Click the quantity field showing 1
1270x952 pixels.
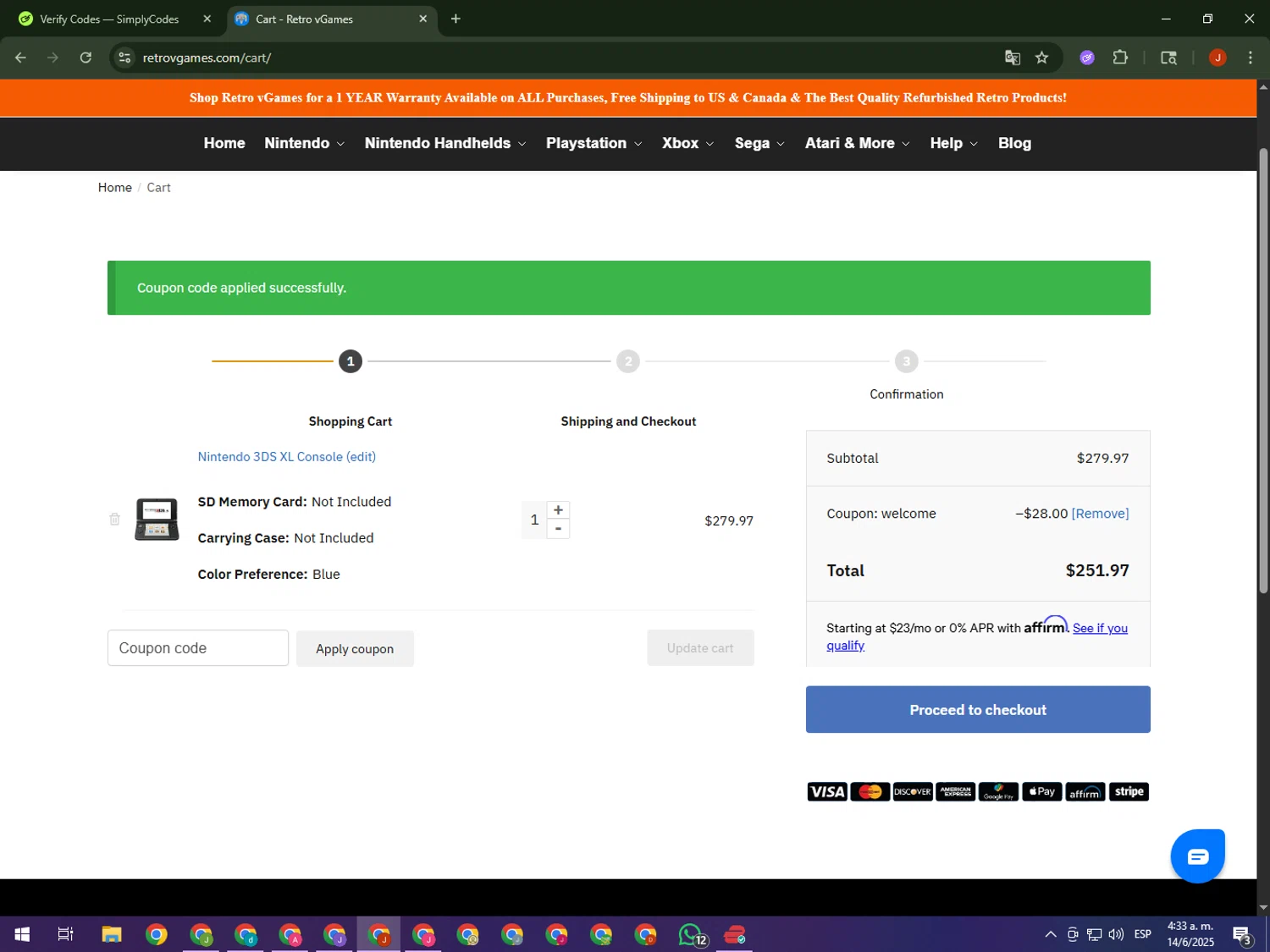534,520
